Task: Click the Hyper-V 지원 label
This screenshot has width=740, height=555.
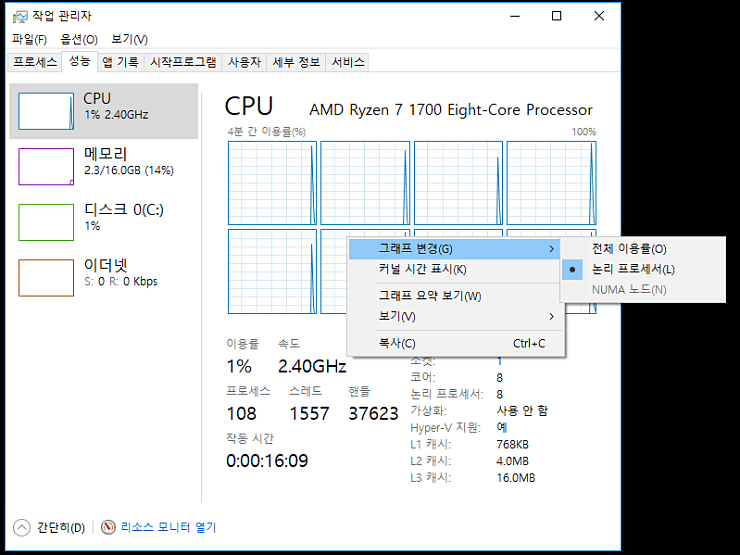Action: (445, 428)
